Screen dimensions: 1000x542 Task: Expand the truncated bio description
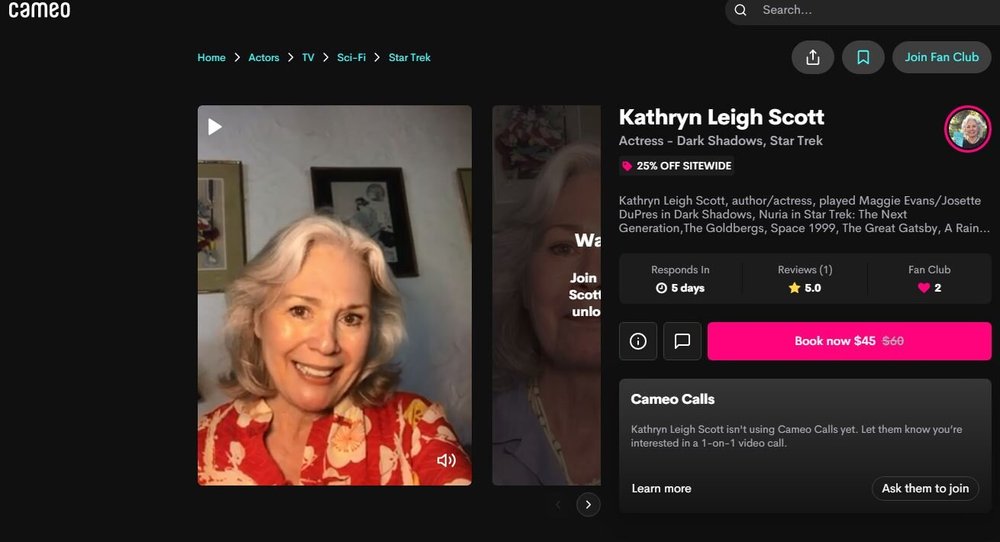[x=804, y=214]
